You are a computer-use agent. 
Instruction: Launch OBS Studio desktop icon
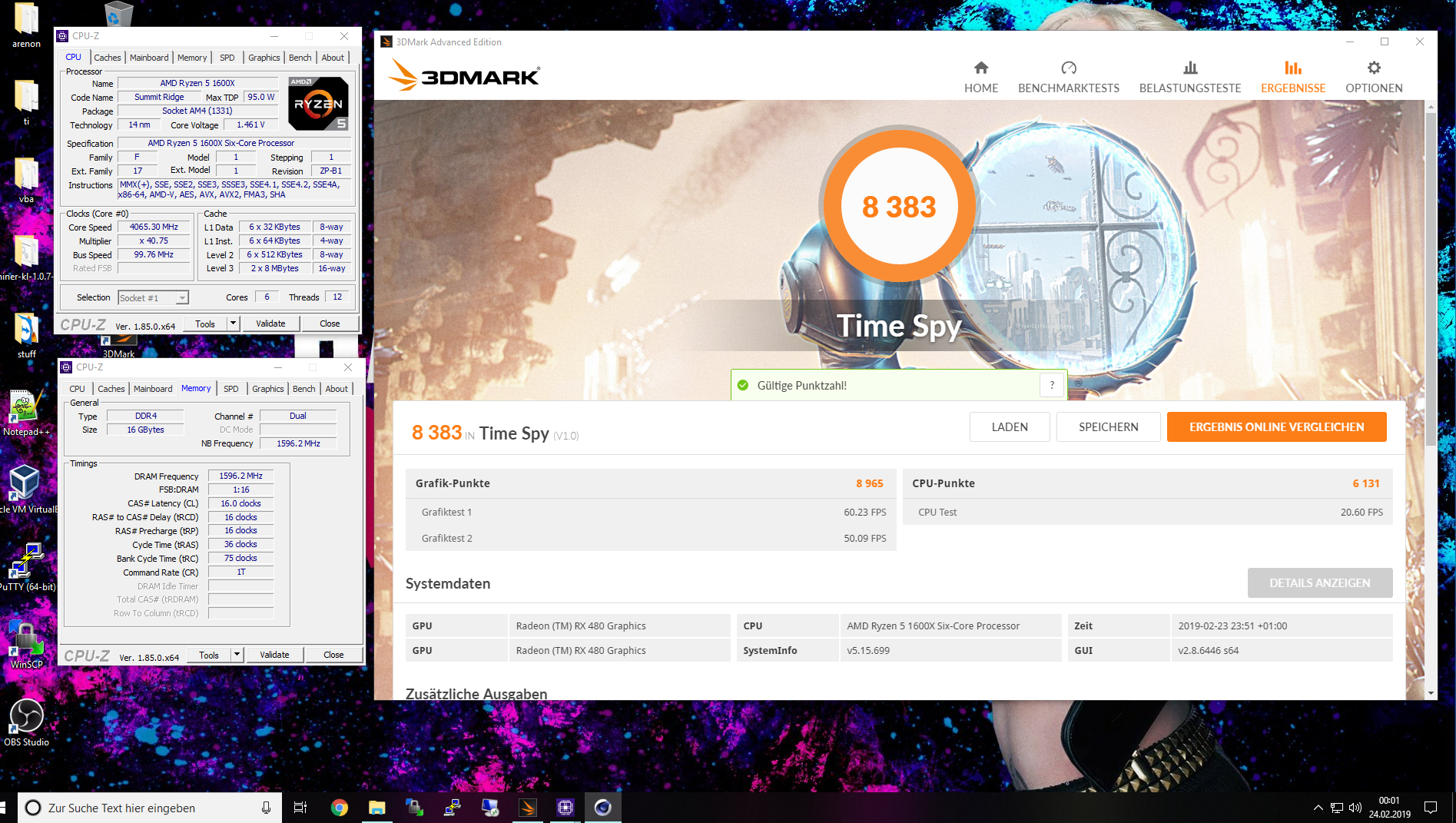point(26,722)
